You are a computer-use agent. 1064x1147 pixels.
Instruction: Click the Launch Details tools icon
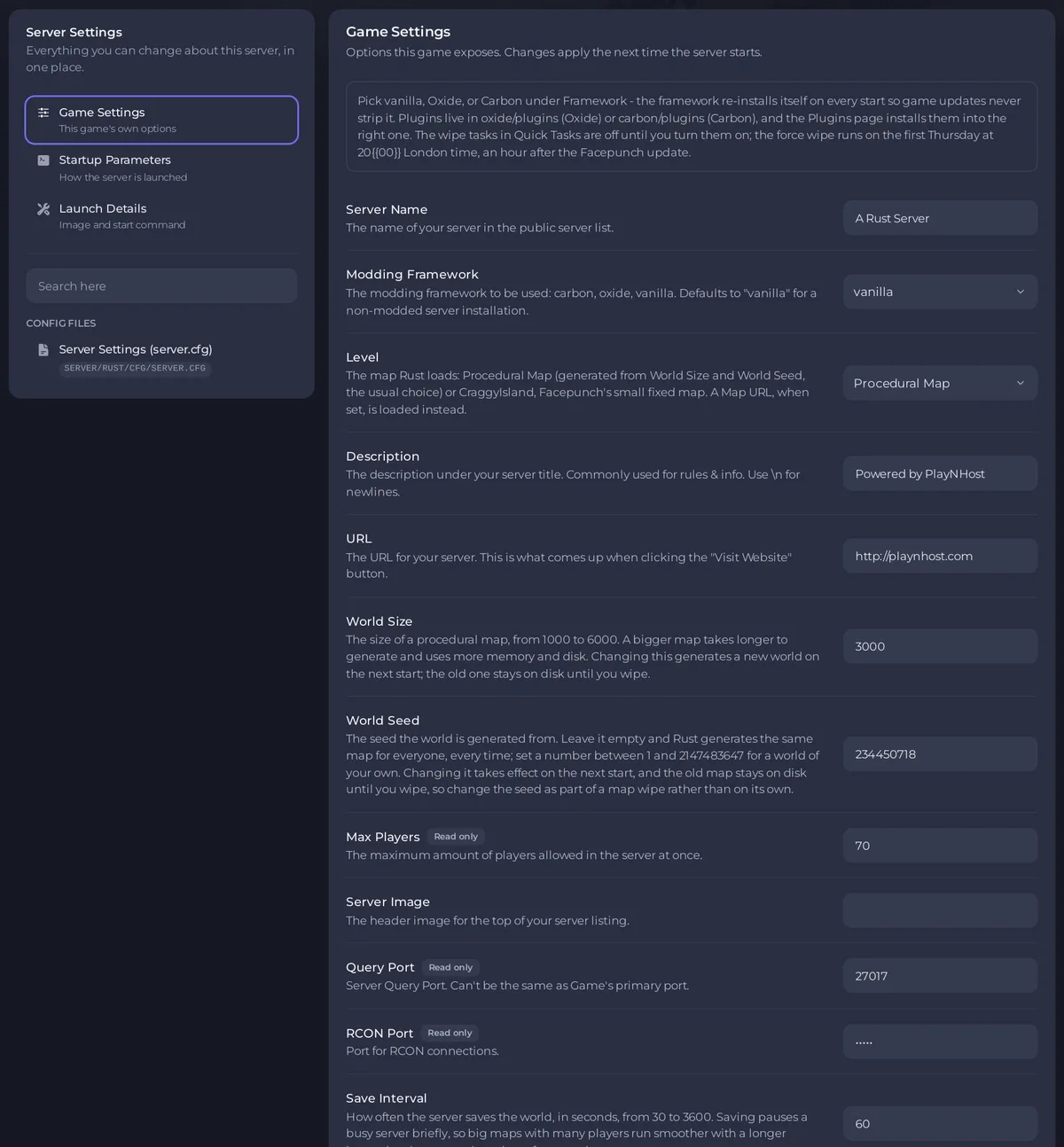43,209
